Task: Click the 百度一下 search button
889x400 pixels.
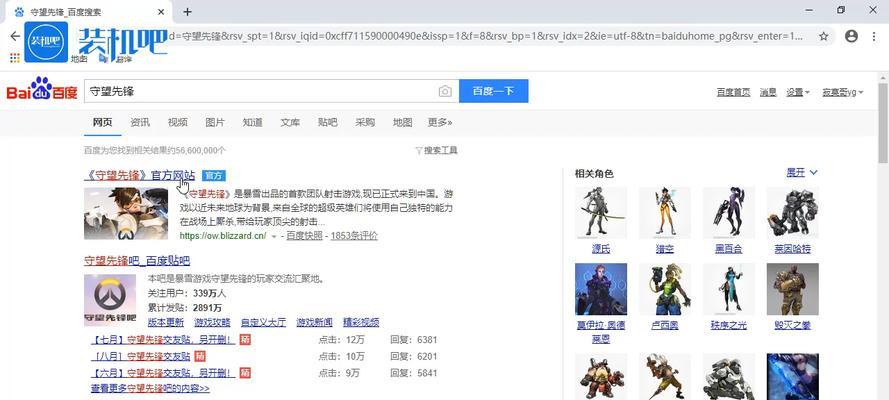Action: point(493,91)
